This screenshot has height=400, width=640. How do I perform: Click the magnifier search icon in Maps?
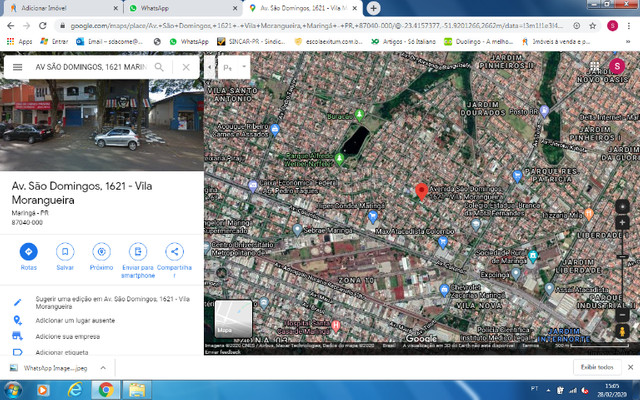(159, 67)
